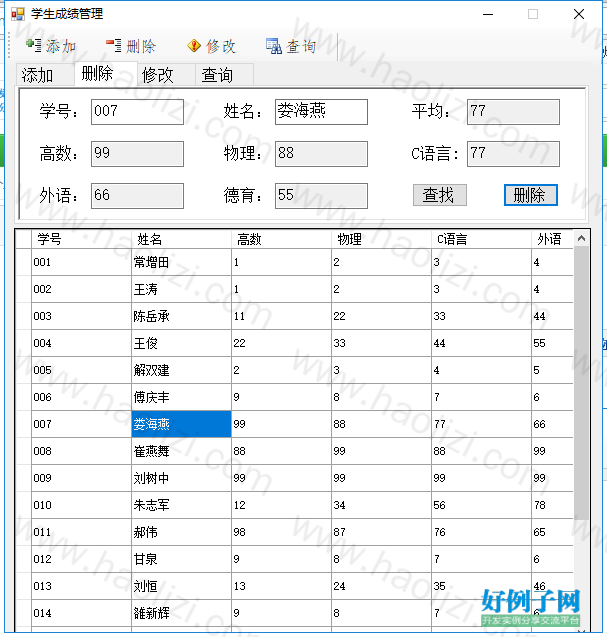The image size is (607, 637).
Task: Click student ID cell 003
Action: [x=81, y=316]
